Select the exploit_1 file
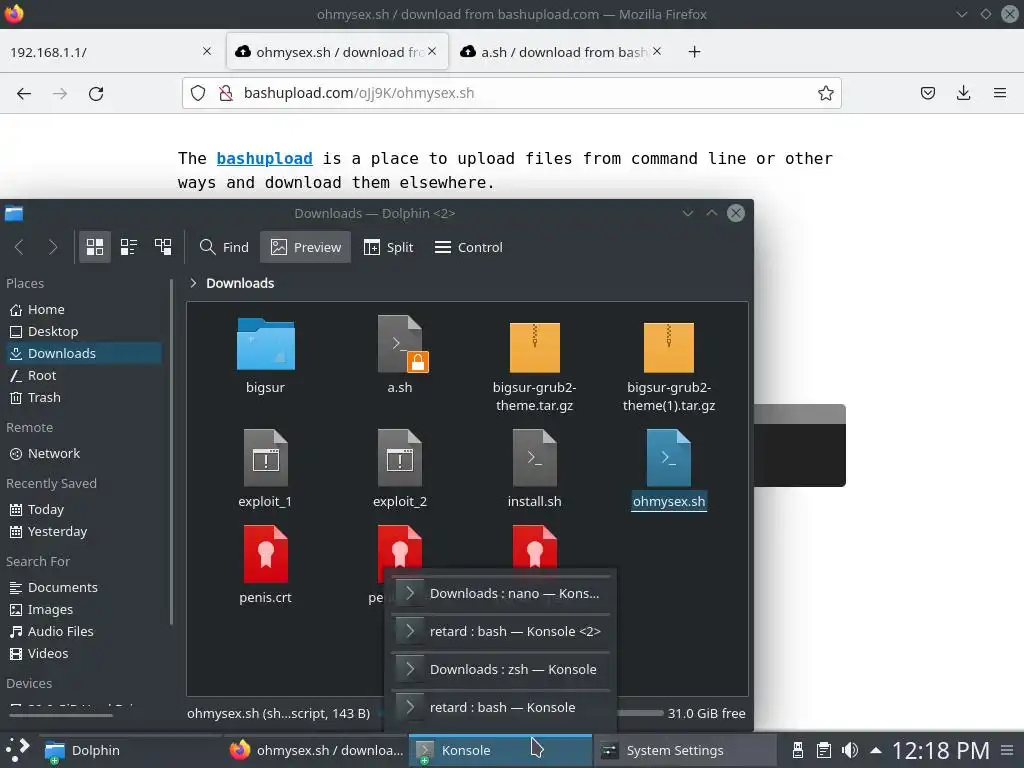This screenshot has height=768, width=1024. coord(265,470)
